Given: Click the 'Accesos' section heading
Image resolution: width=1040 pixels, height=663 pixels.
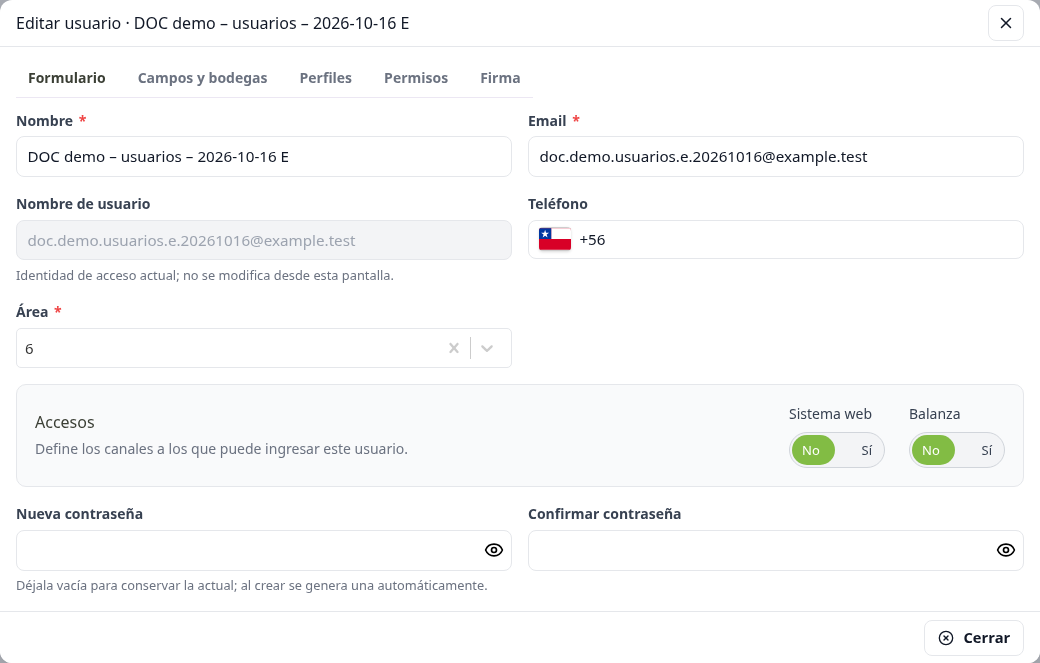Looking at the screenshot, I should click(64, 422).
